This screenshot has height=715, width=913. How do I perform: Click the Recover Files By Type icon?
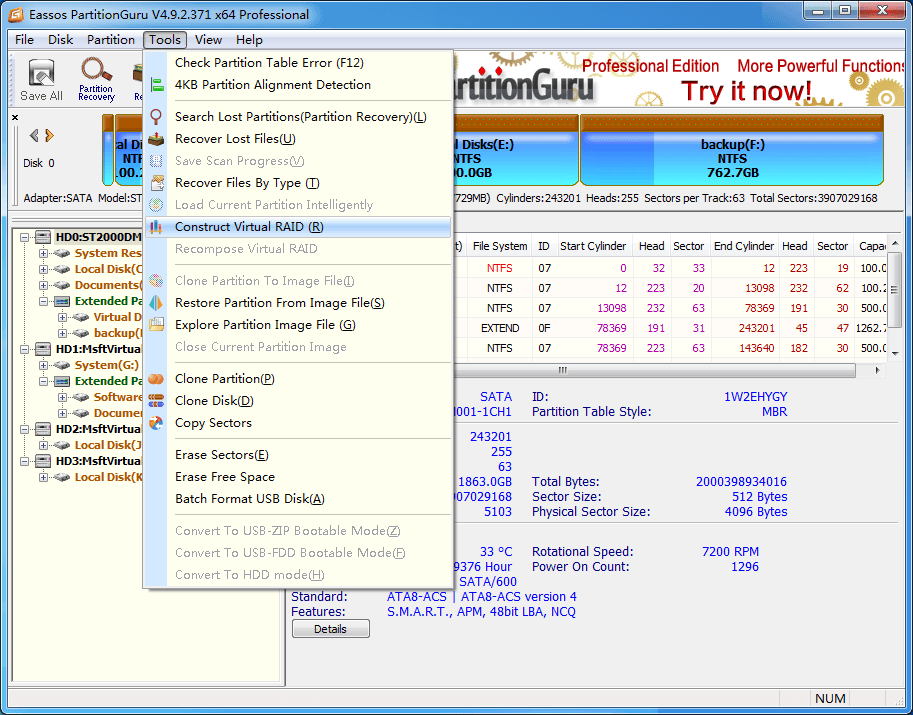tap(157, 183)
